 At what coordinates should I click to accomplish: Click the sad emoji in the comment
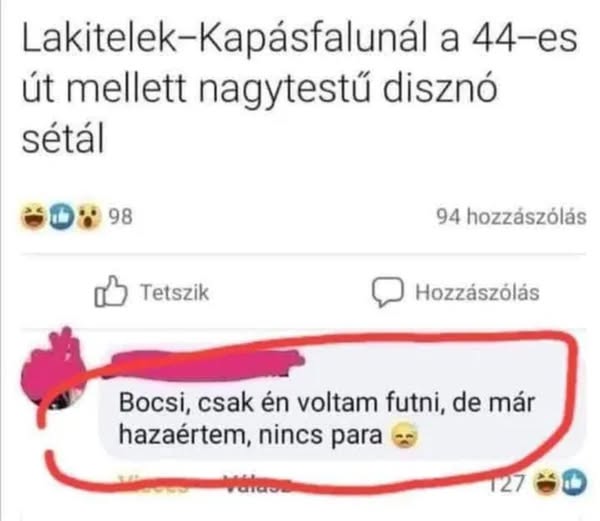(x=405, y=436)
